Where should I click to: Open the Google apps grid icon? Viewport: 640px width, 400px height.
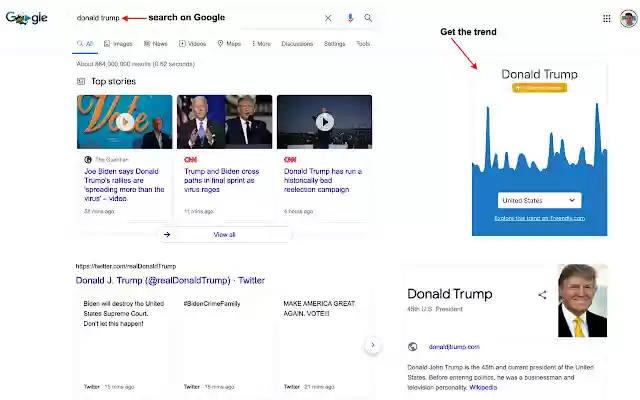click(607, 18)
